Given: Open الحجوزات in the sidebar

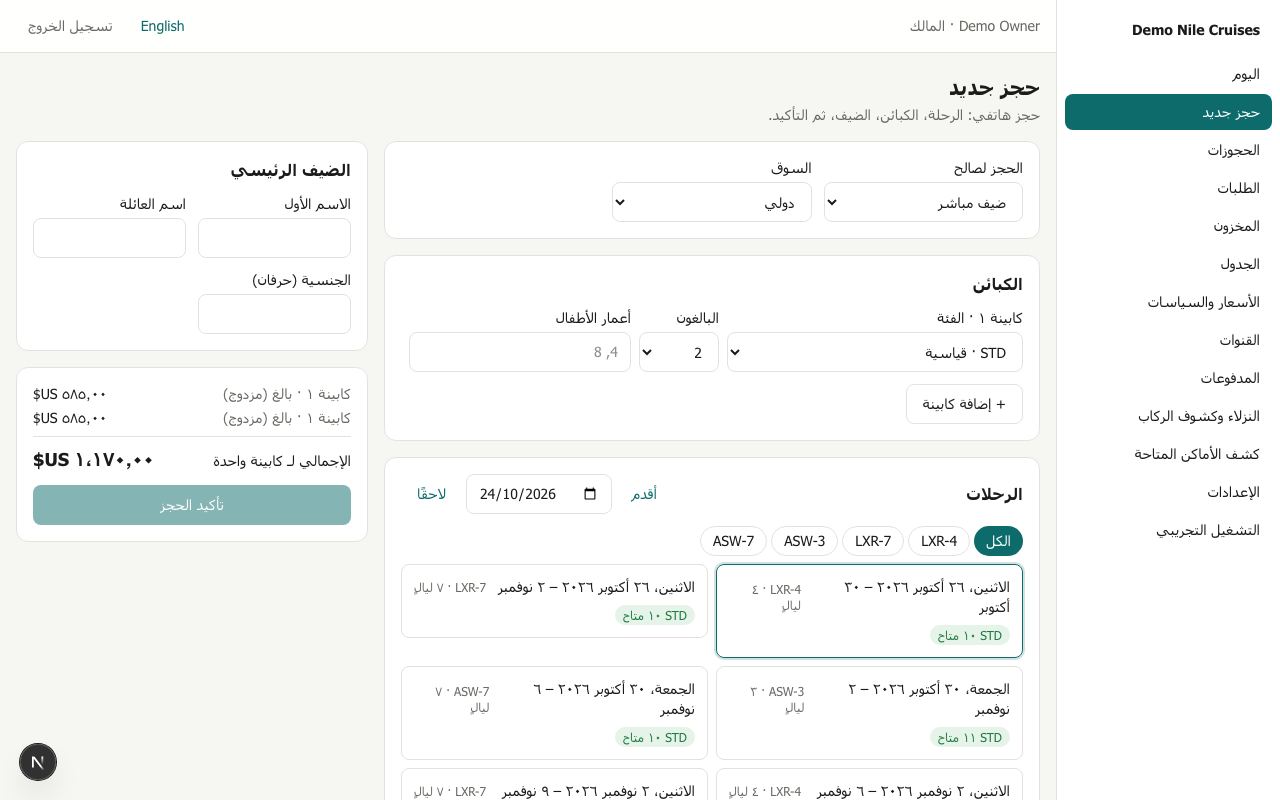Looking at the screenshot, I should 1168,150.
